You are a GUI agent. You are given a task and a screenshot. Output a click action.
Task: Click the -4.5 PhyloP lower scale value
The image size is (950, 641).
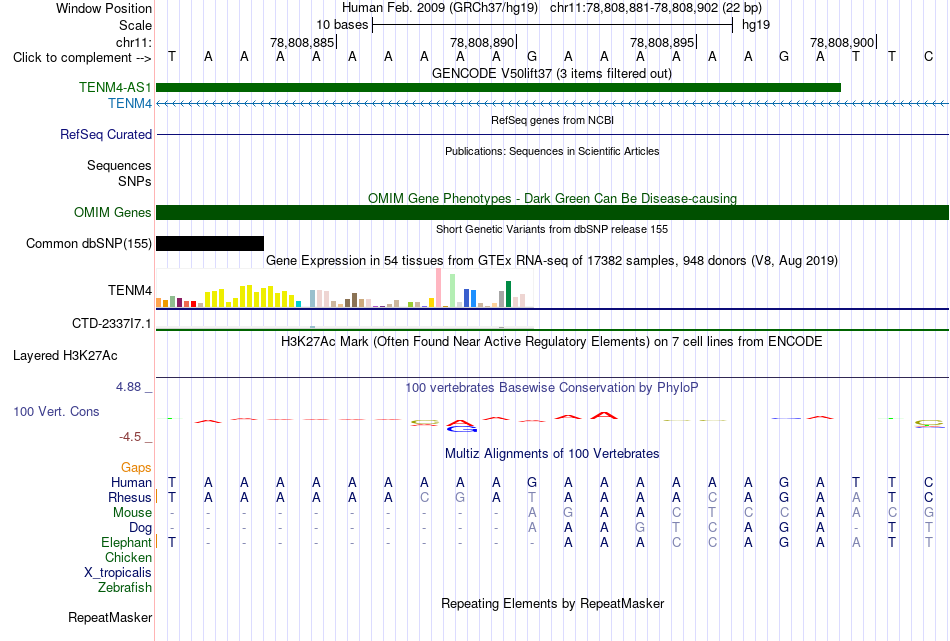point(130,437)
